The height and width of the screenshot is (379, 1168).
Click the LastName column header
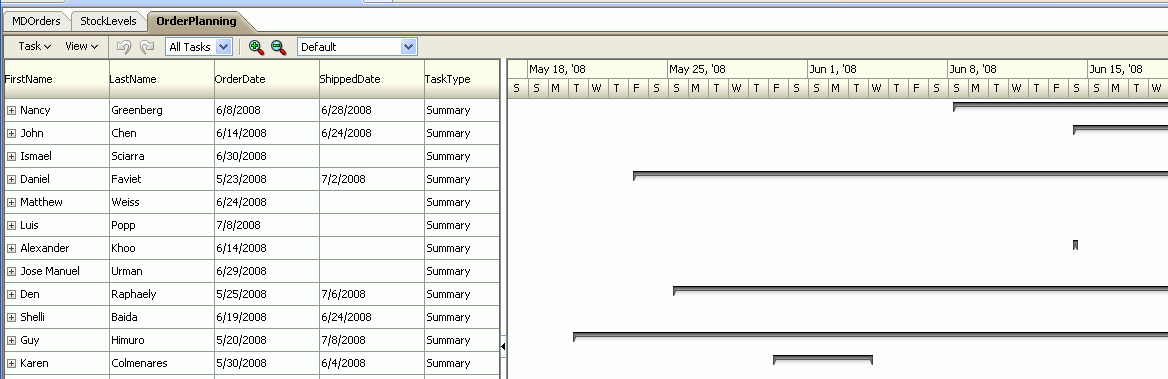pos(162,79)
